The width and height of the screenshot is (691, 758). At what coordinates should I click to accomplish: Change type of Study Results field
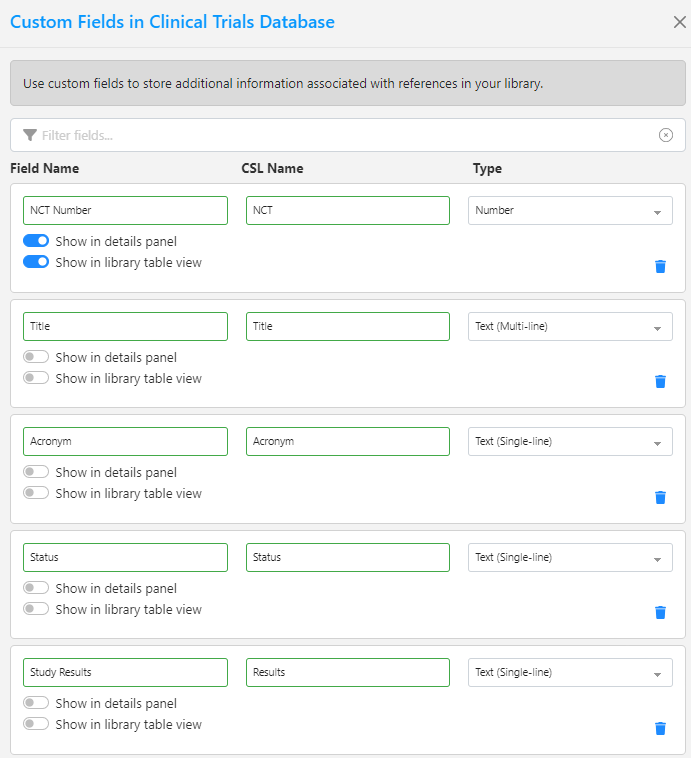tap(570, 672)
